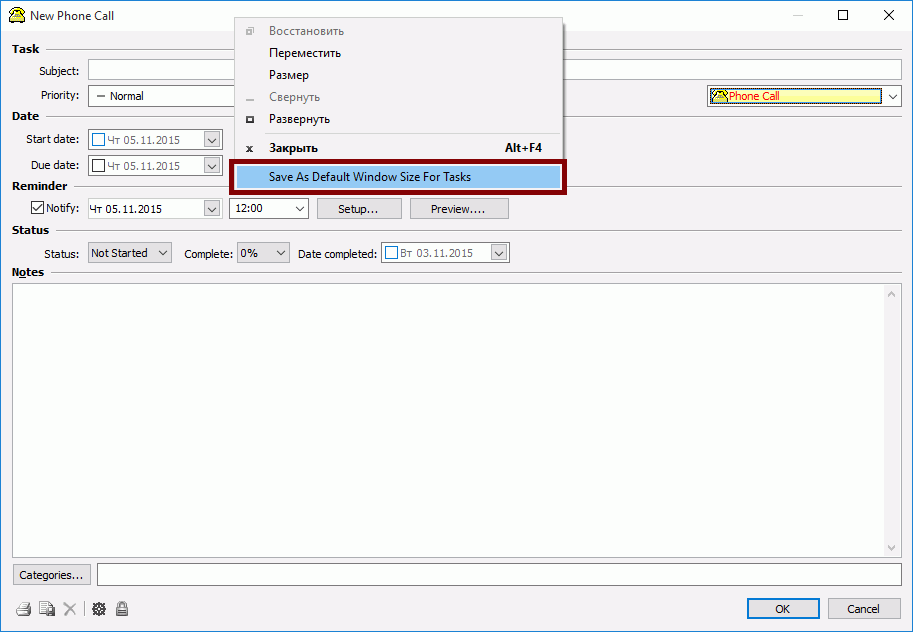Choose Переместить from the system menu
913x632 pixels.
click(x=305, y=53)
